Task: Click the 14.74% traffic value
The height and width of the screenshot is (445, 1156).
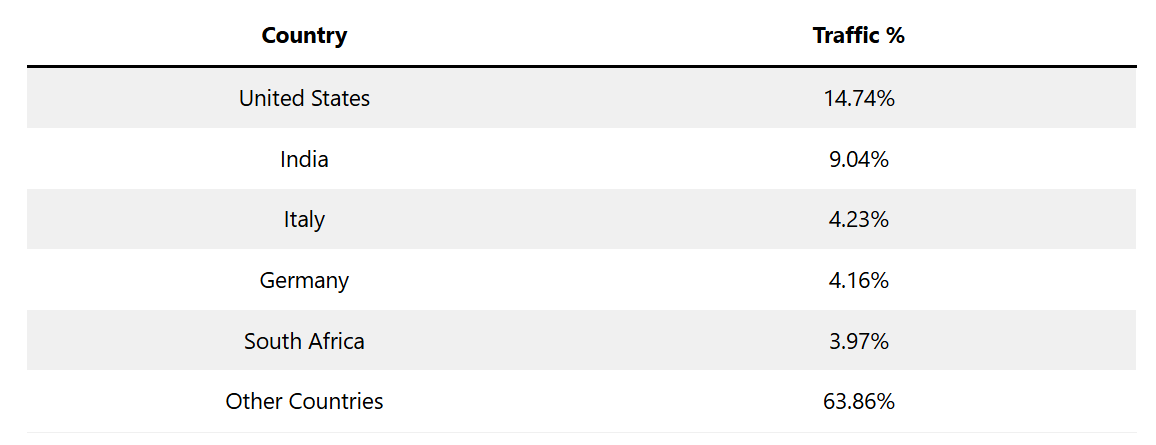Action: tap(858, 98)
